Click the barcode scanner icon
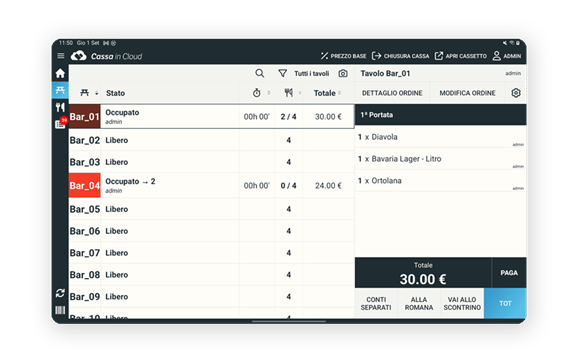 pos(60,310)
